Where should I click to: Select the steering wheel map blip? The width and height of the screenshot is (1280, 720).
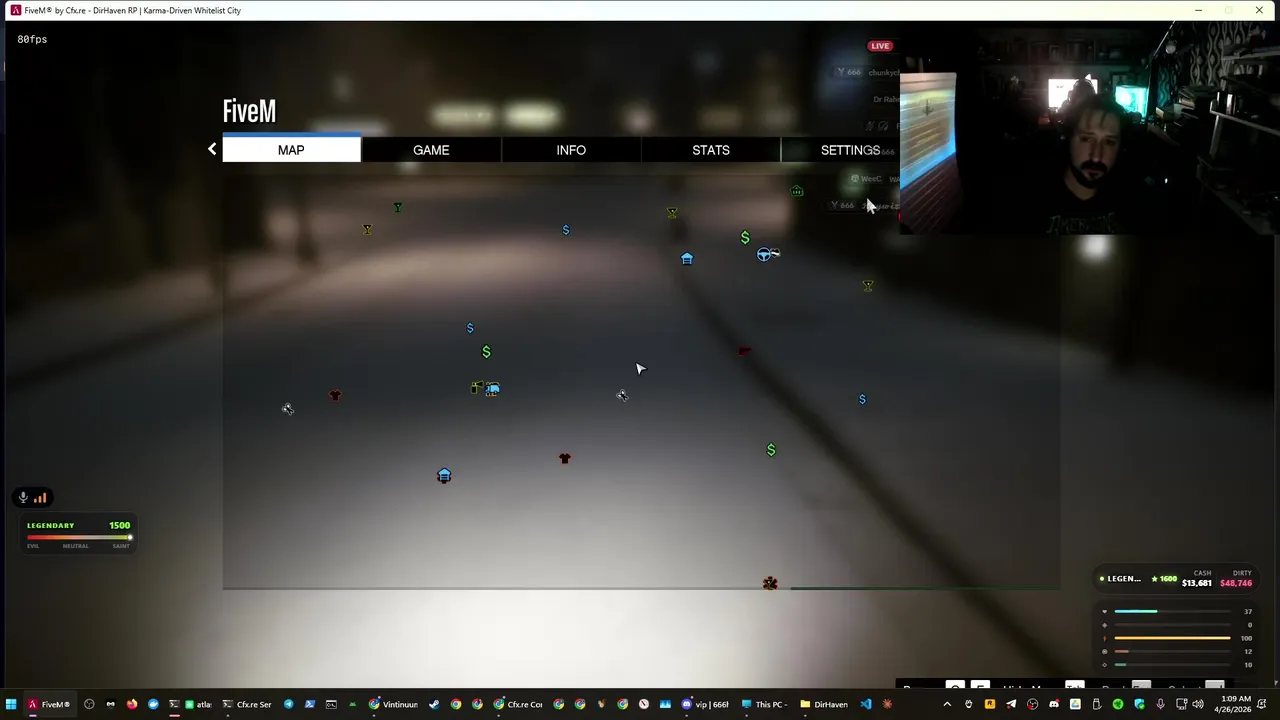(766, 254)
